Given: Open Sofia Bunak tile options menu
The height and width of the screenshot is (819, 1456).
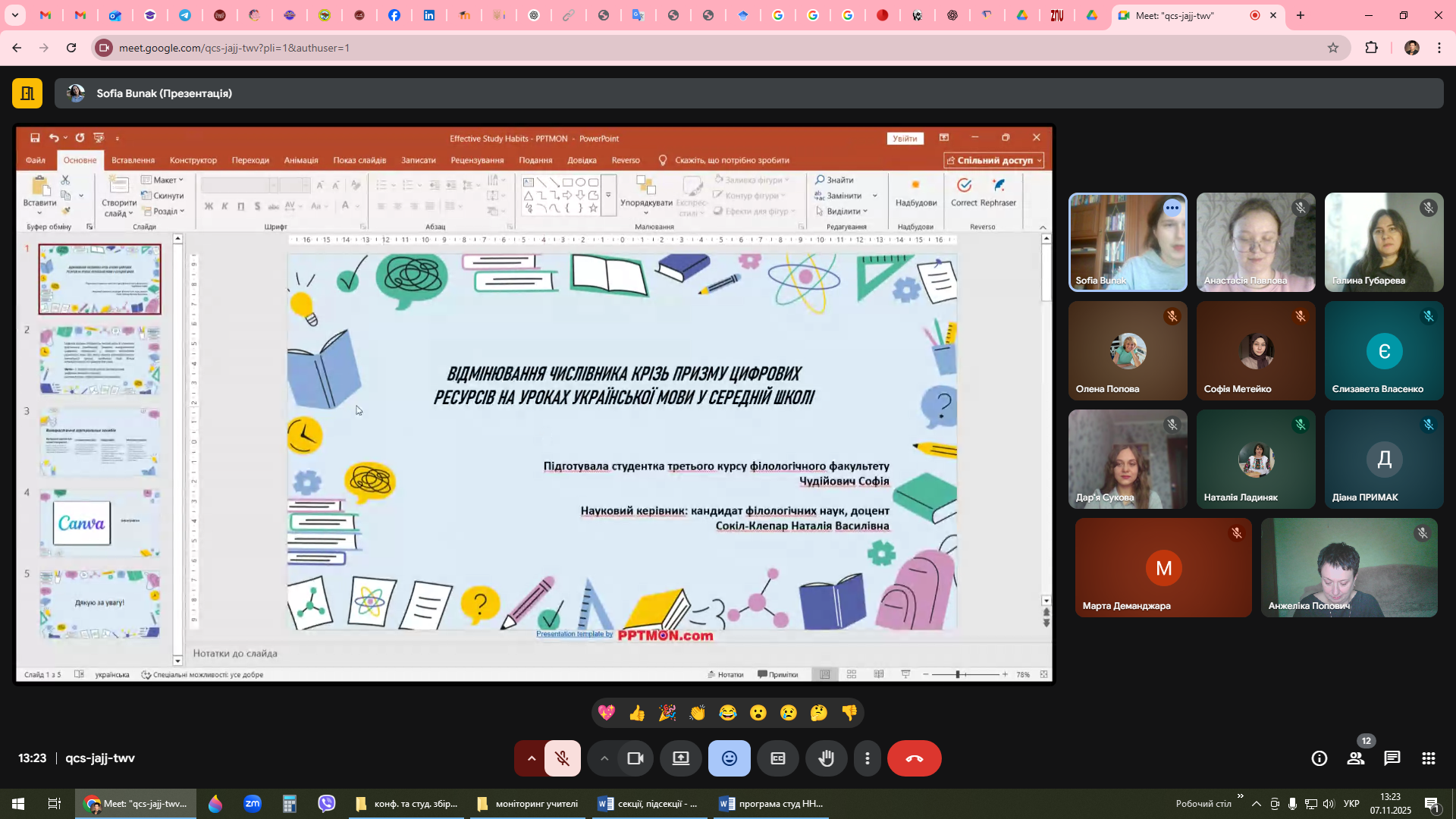Looking at the screenshot, I should pos(1172,208).
